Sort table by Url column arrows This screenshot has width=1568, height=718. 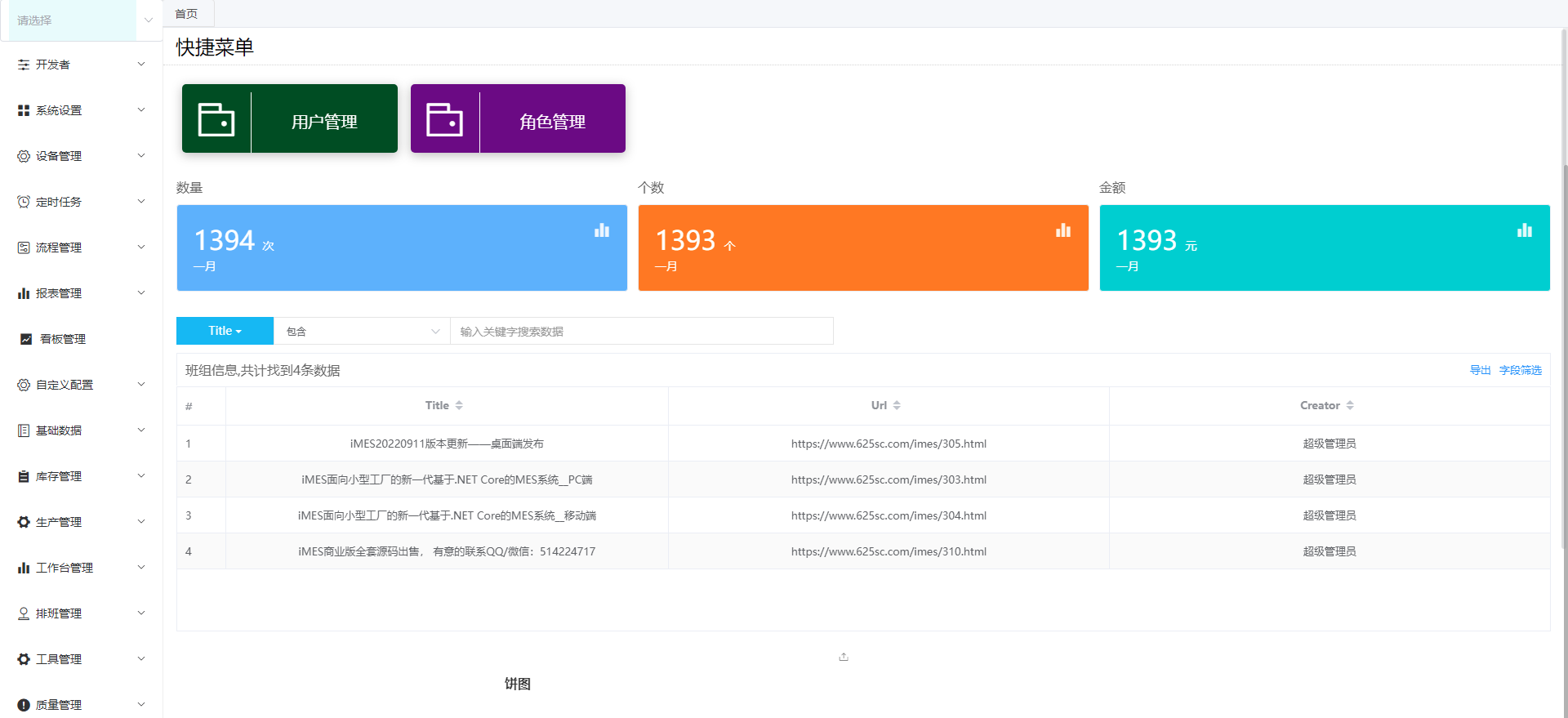click(897, 405)
